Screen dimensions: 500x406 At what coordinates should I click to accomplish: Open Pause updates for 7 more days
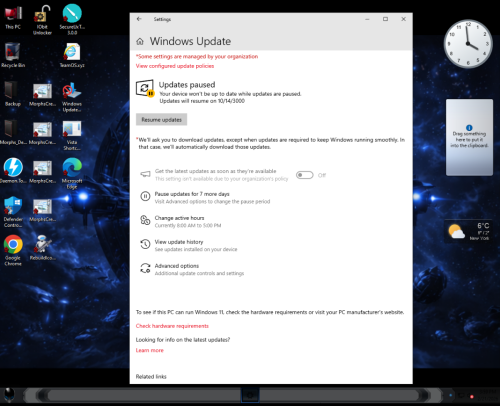(x=205, y=197)
